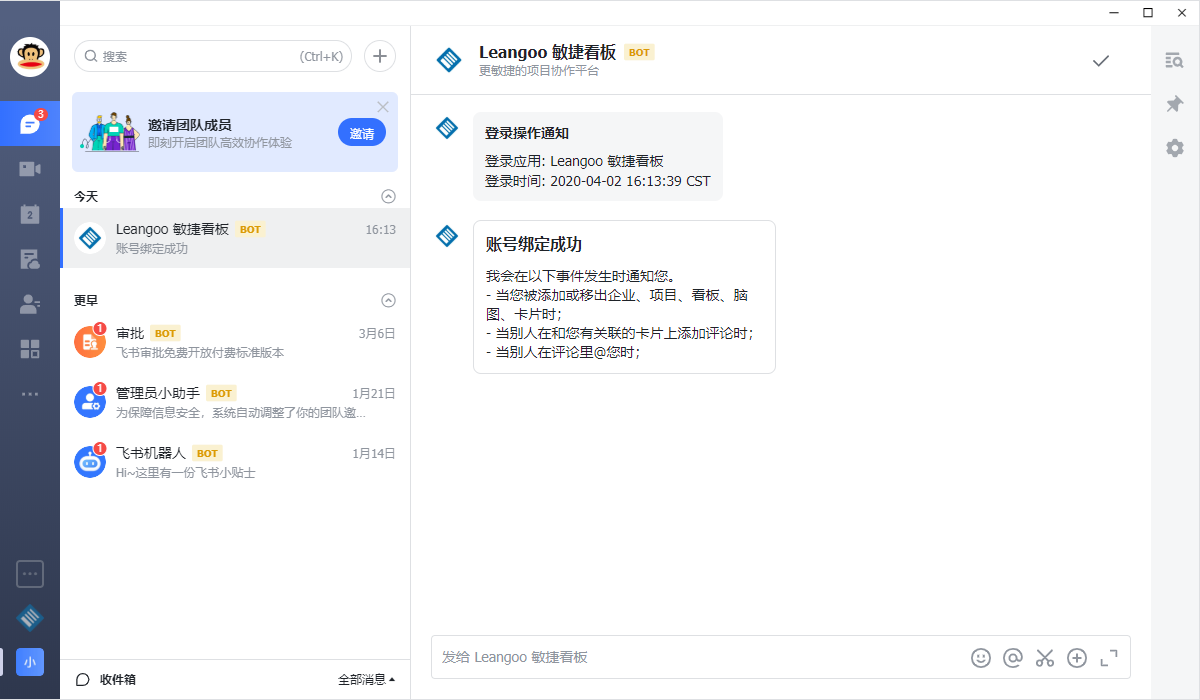Open the workplace apps grid icon
This screenshot has height=700, width=1200.
(30, 349)
